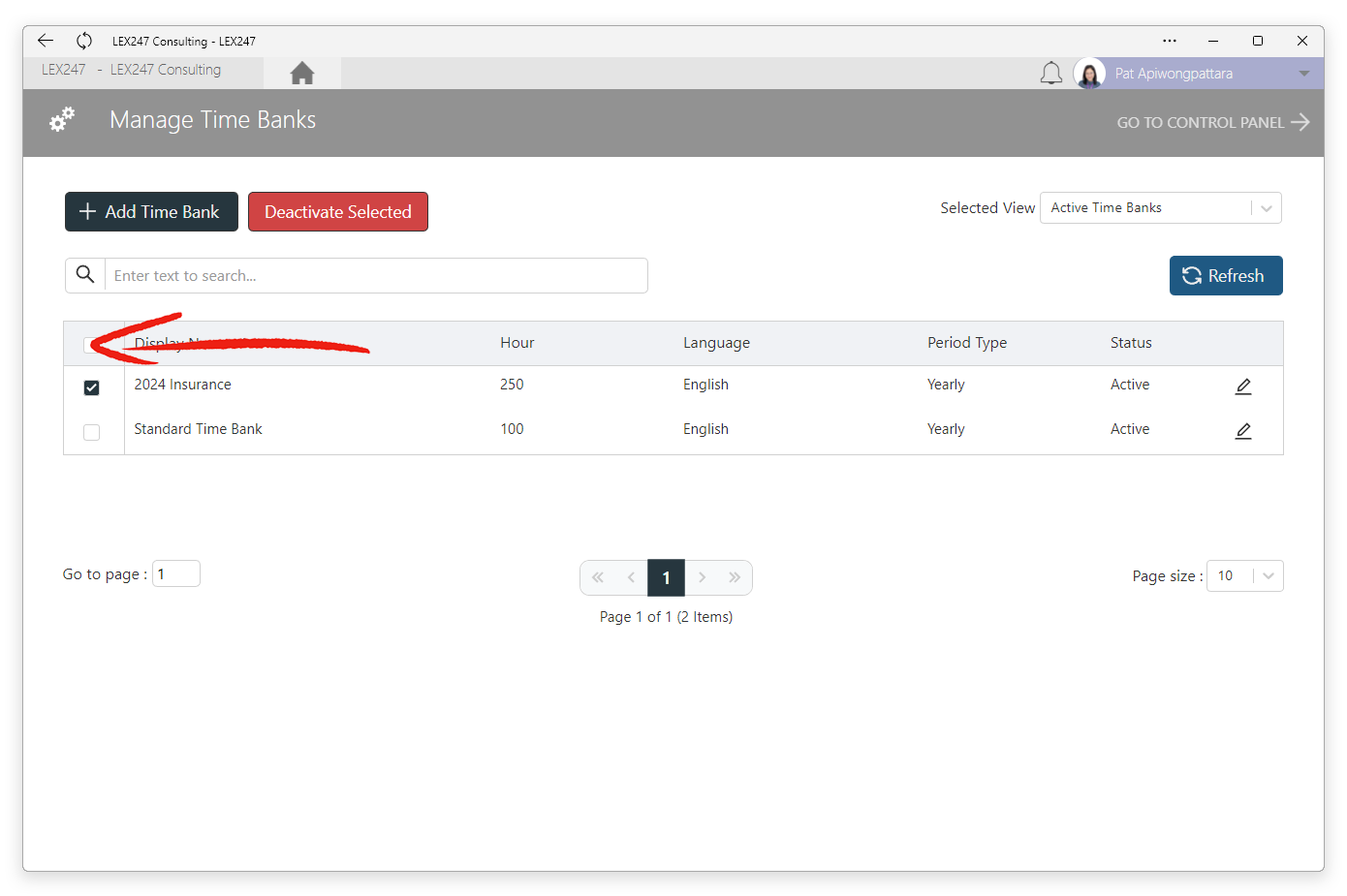
Task: Expand the Active Time Banks view dropdown
Action: tap(1160, 208)
